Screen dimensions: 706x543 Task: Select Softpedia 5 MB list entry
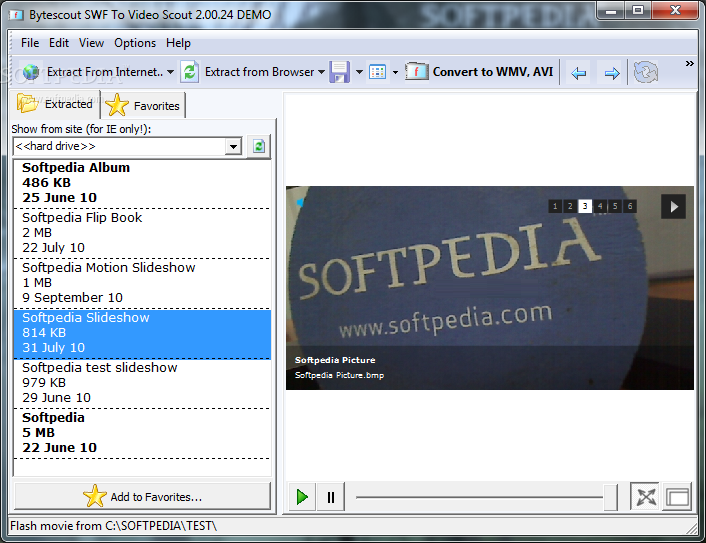(x=142, y=433)
